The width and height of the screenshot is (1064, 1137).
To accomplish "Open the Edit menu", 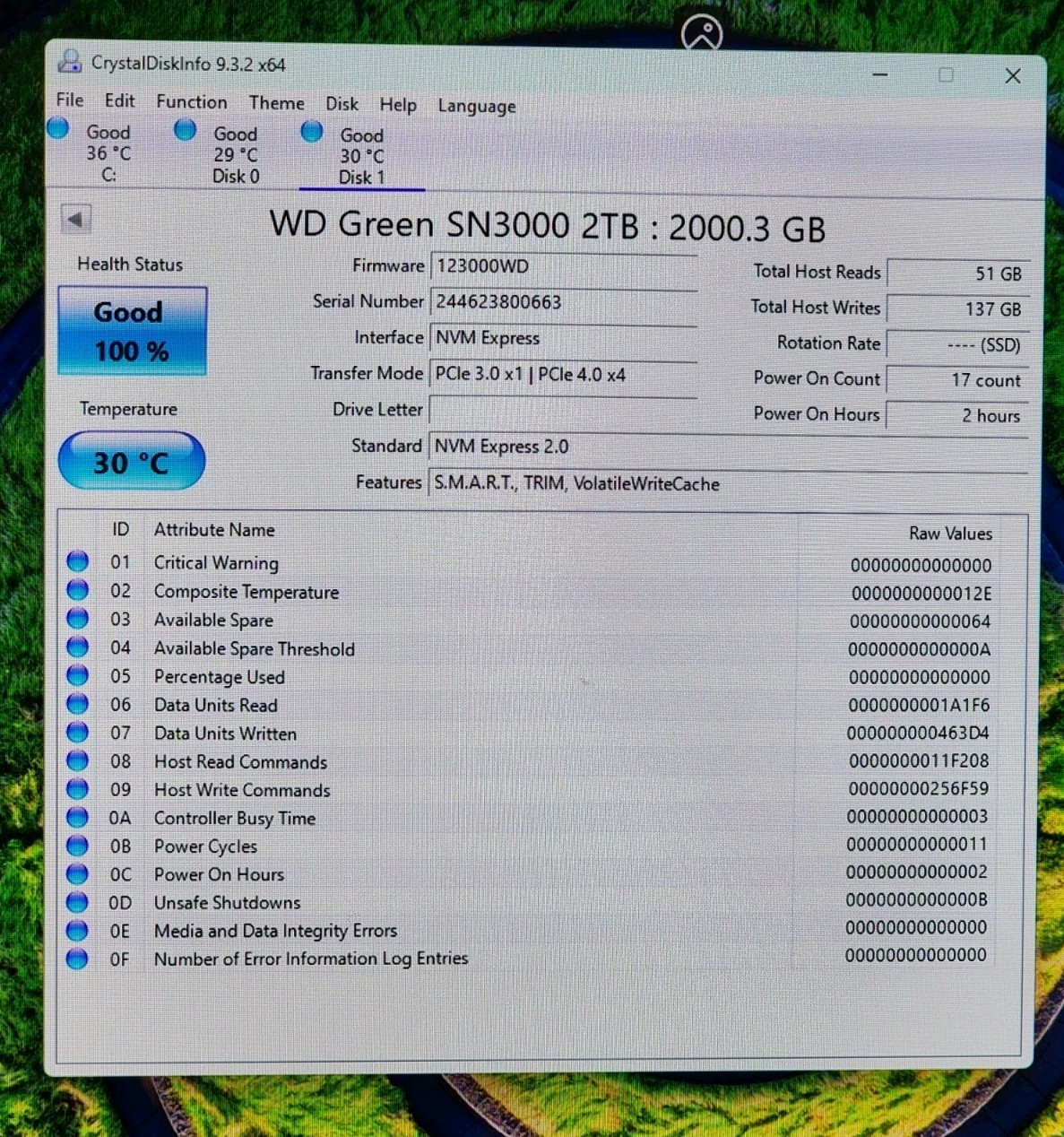I will tap(120, 101).
